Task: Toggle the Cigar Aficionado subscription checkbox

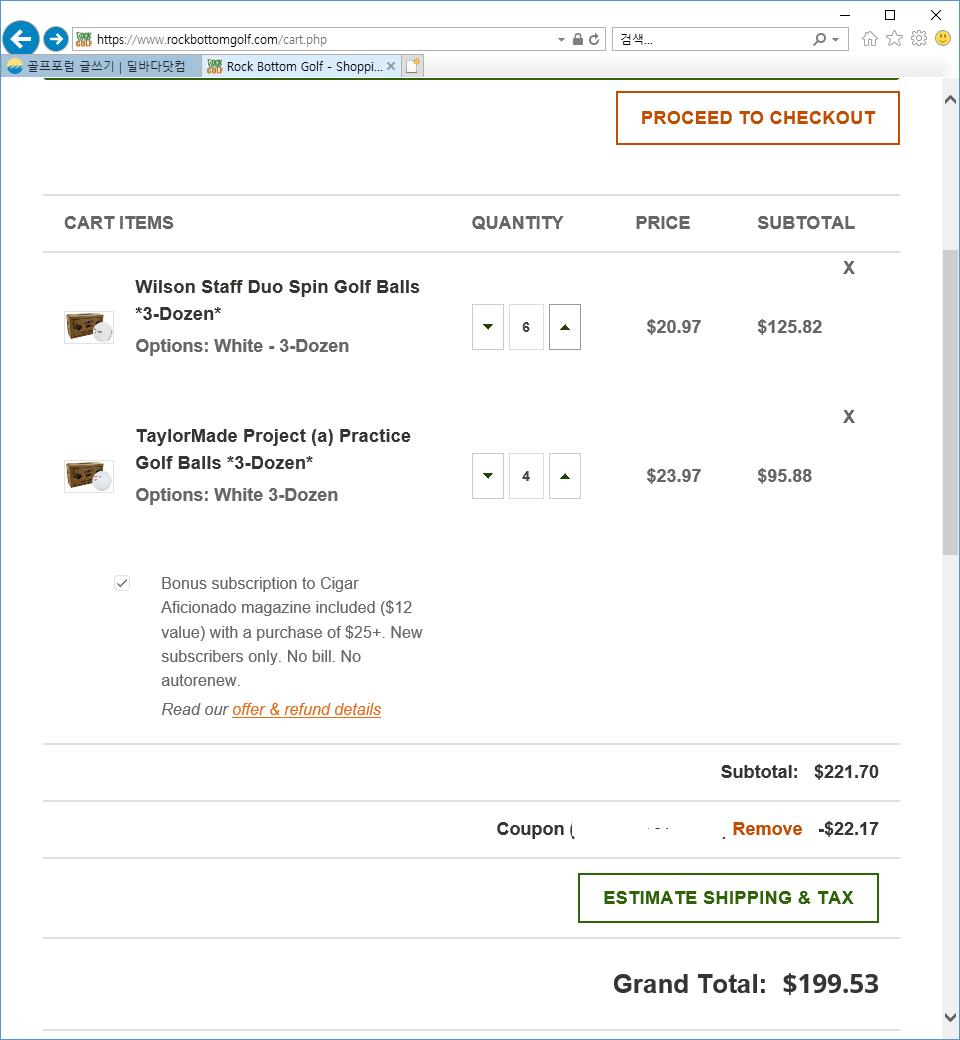Action: [122, 583]
